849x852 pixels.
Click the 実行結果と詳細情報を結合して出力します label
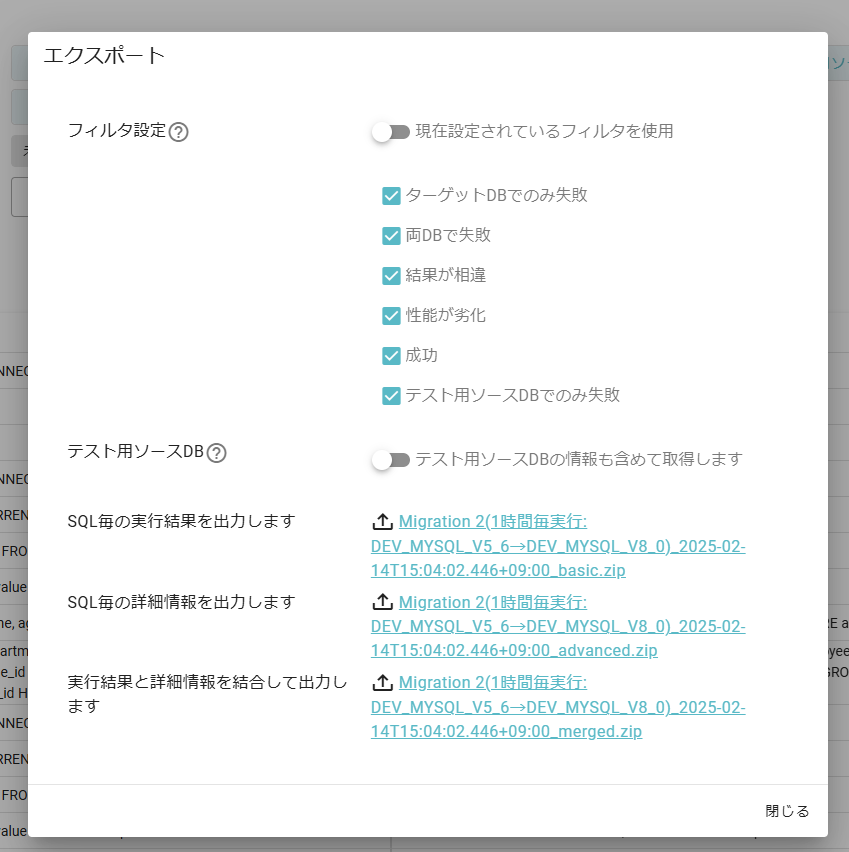point(207,694)
